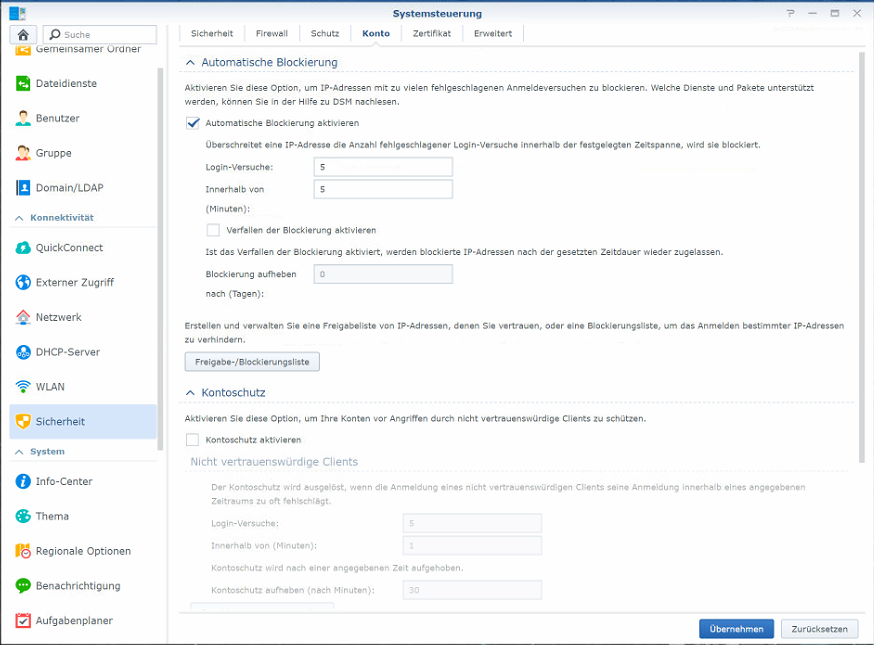Enable Verfallen der Blockierung aktivieren
874x645 pixels.
coord(213,230)
